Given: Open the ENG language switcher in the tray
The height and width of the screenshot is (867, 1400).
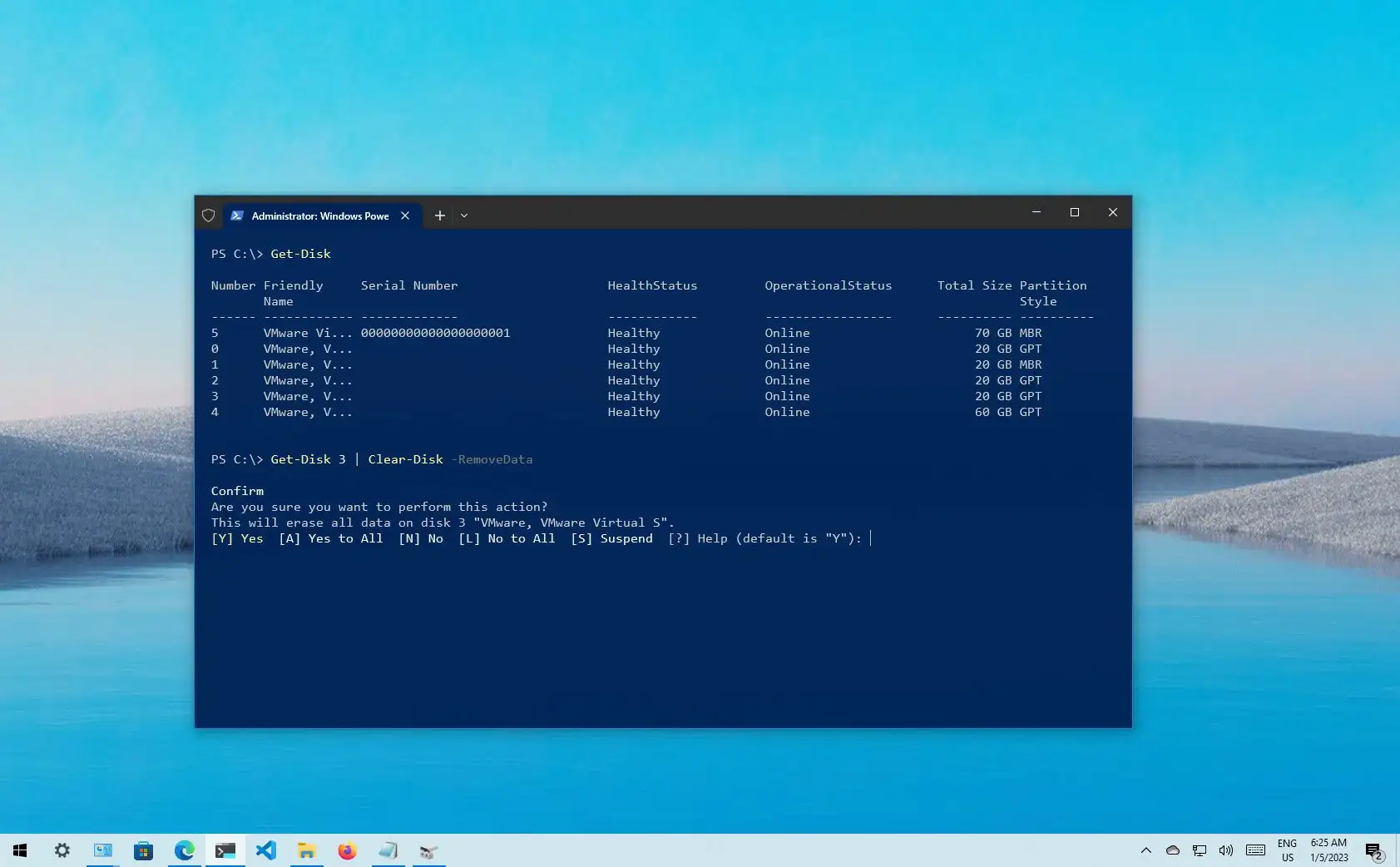Looking at the screenshot, I should [1288, 850].
